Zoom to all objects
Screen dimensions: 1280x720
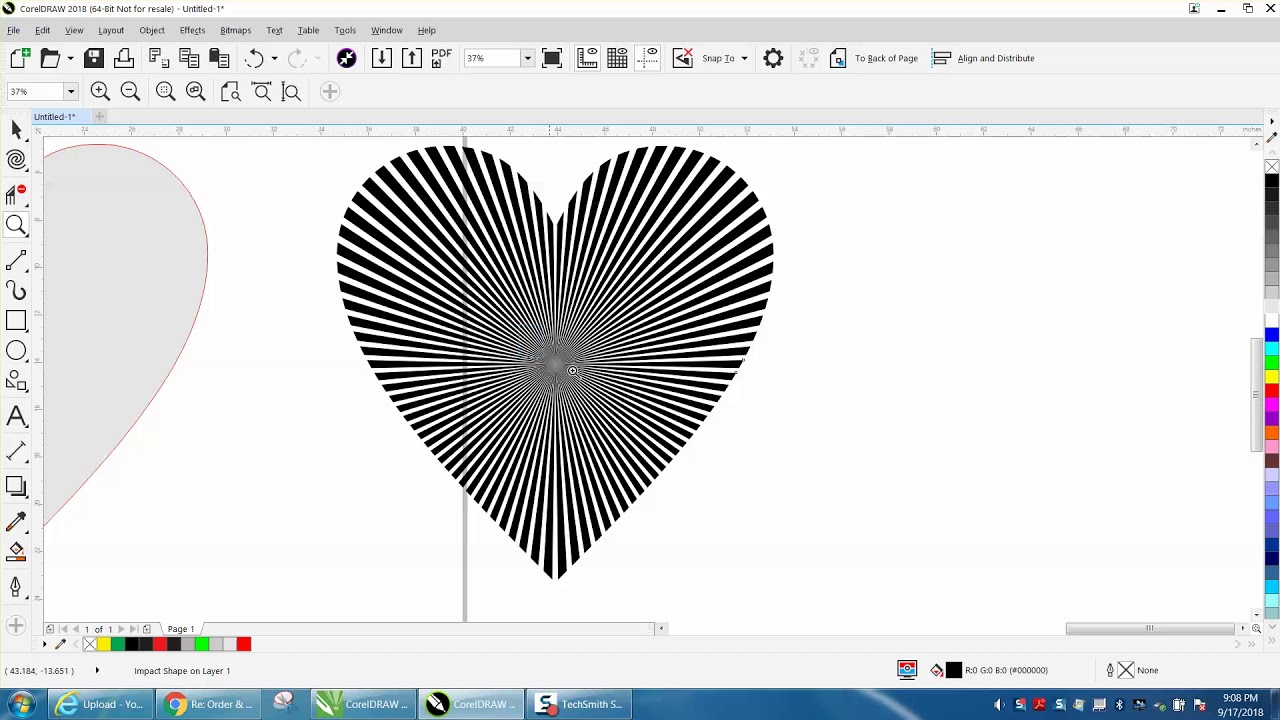point(196,92)
